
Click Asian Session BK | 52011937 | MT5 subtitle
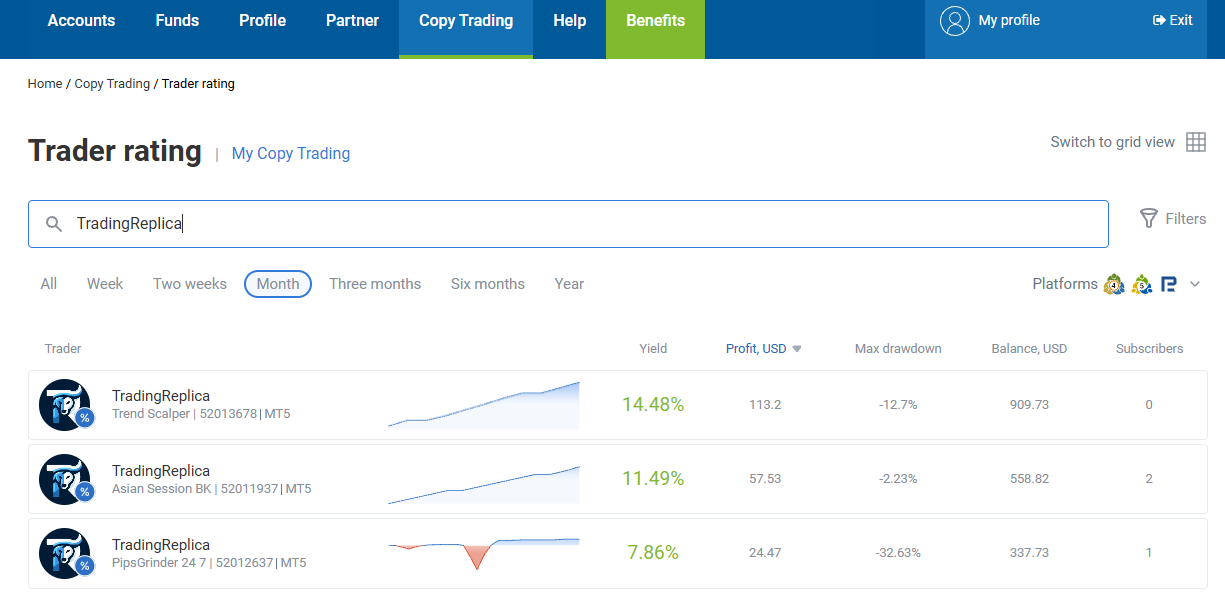pyautogui.click(x=211, y=489)
